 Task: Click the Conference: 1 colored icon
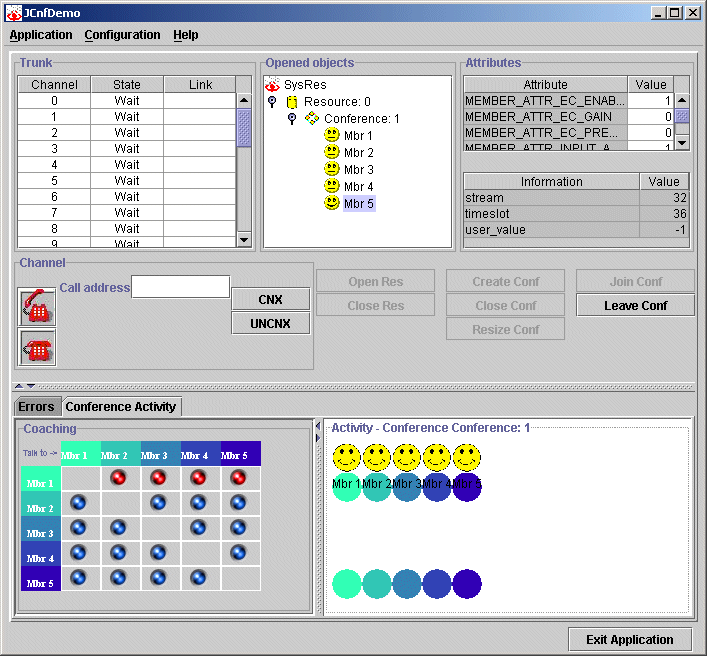pyautogui.click(x=312, y=119)
